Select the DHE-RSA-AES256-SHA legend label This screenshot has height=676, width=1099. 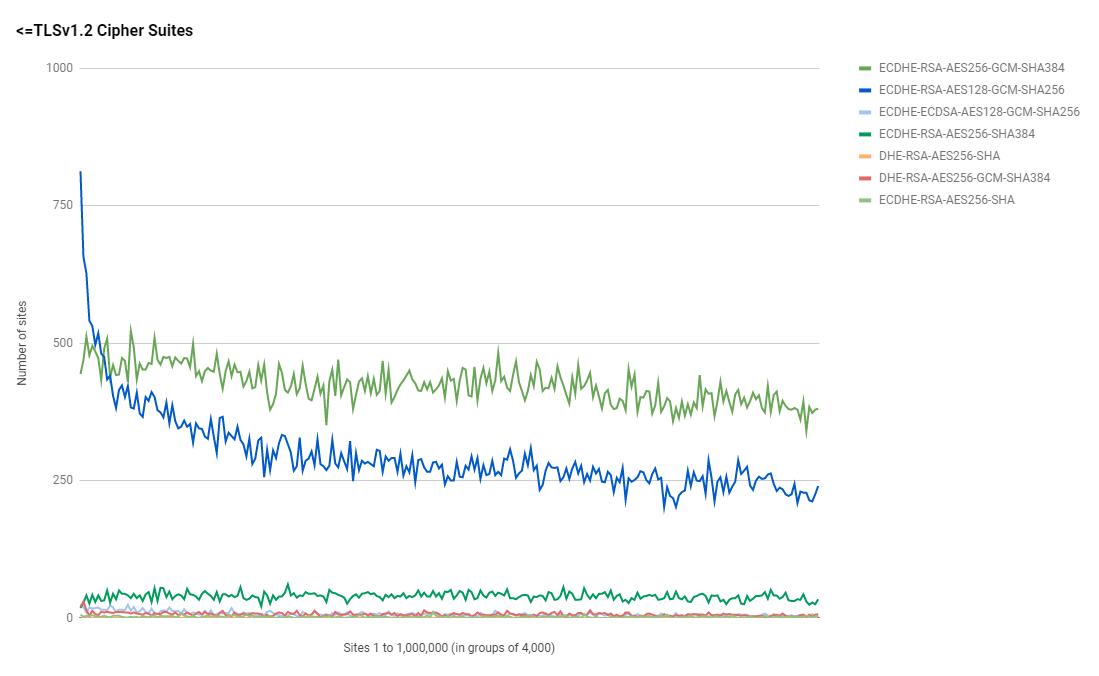click(939, 157)
